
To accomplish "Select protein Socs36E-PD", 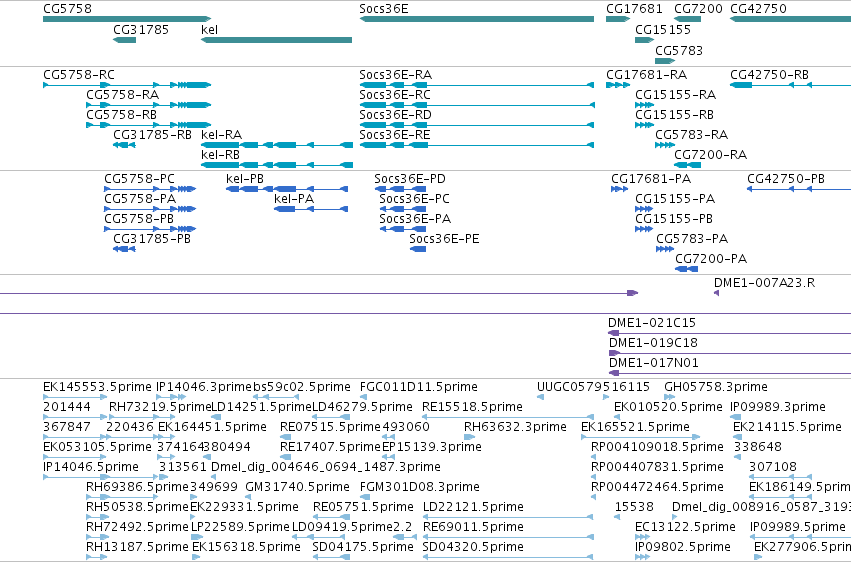I will 400,189.
